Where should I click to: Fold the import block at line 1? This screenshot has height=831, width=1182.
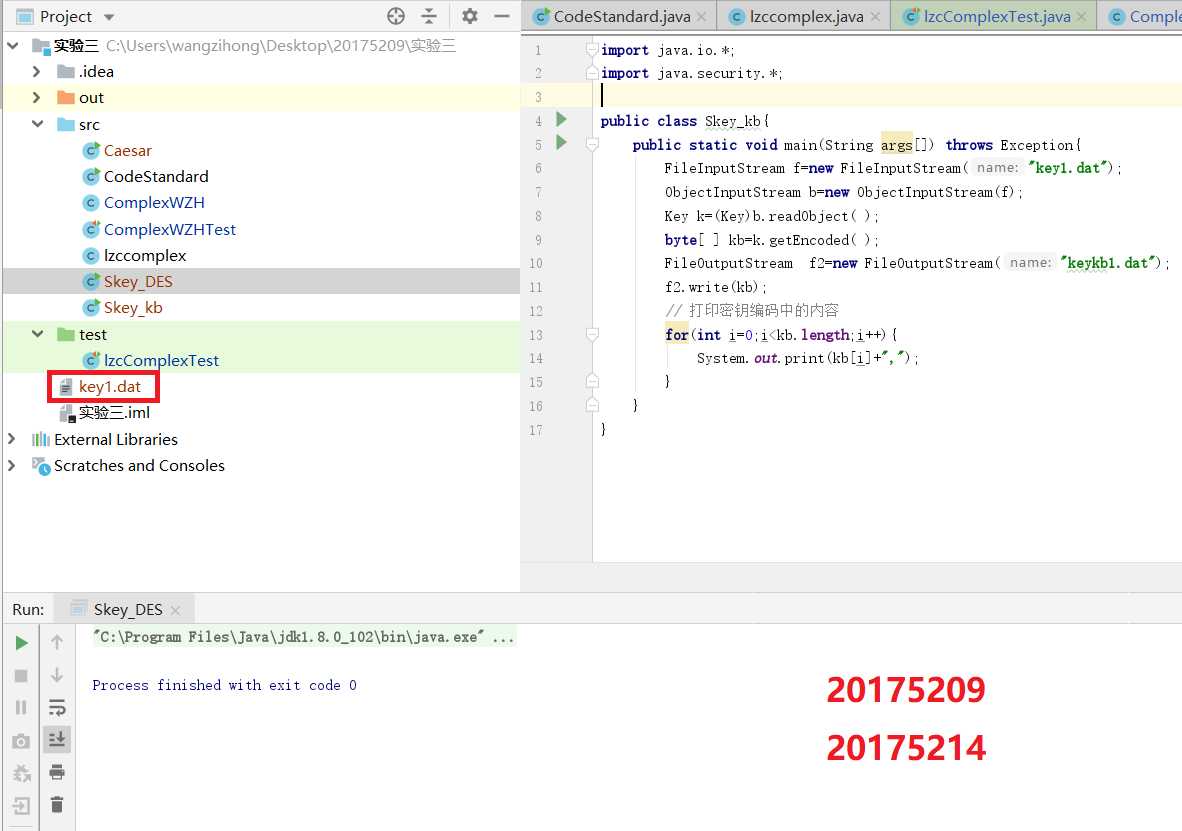[x=593, y=50]
